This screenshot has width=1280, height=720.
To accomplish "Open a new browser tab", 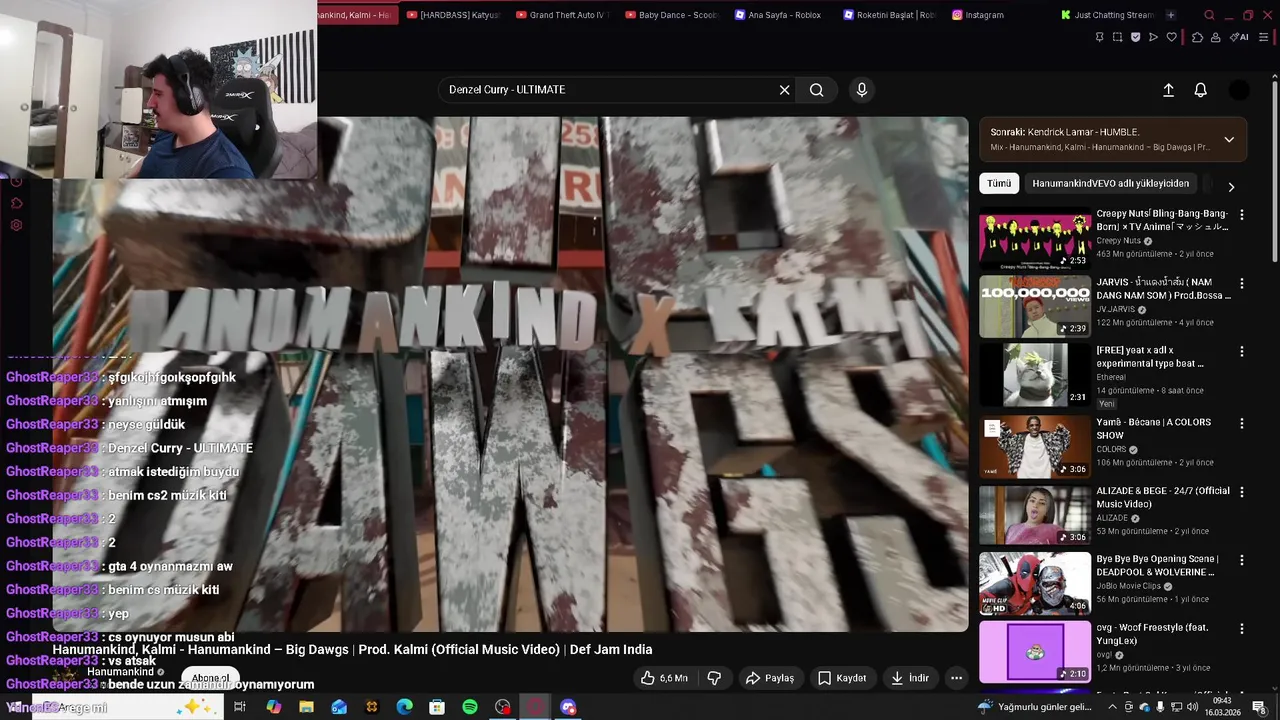I will tap(1171, 15).
